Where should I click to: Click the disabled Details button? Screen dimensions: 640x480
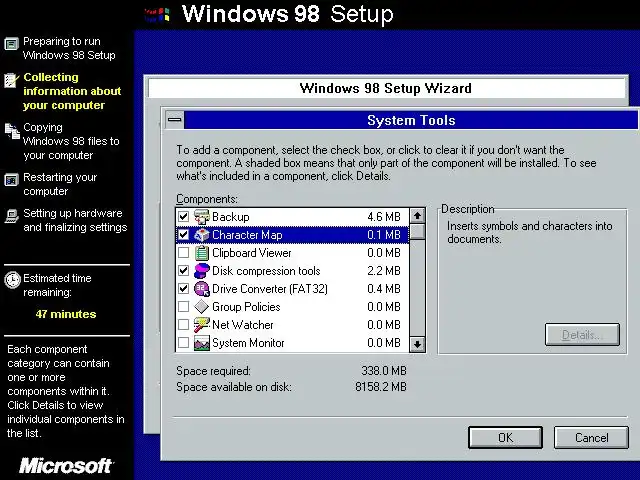(x=582, y=335)
